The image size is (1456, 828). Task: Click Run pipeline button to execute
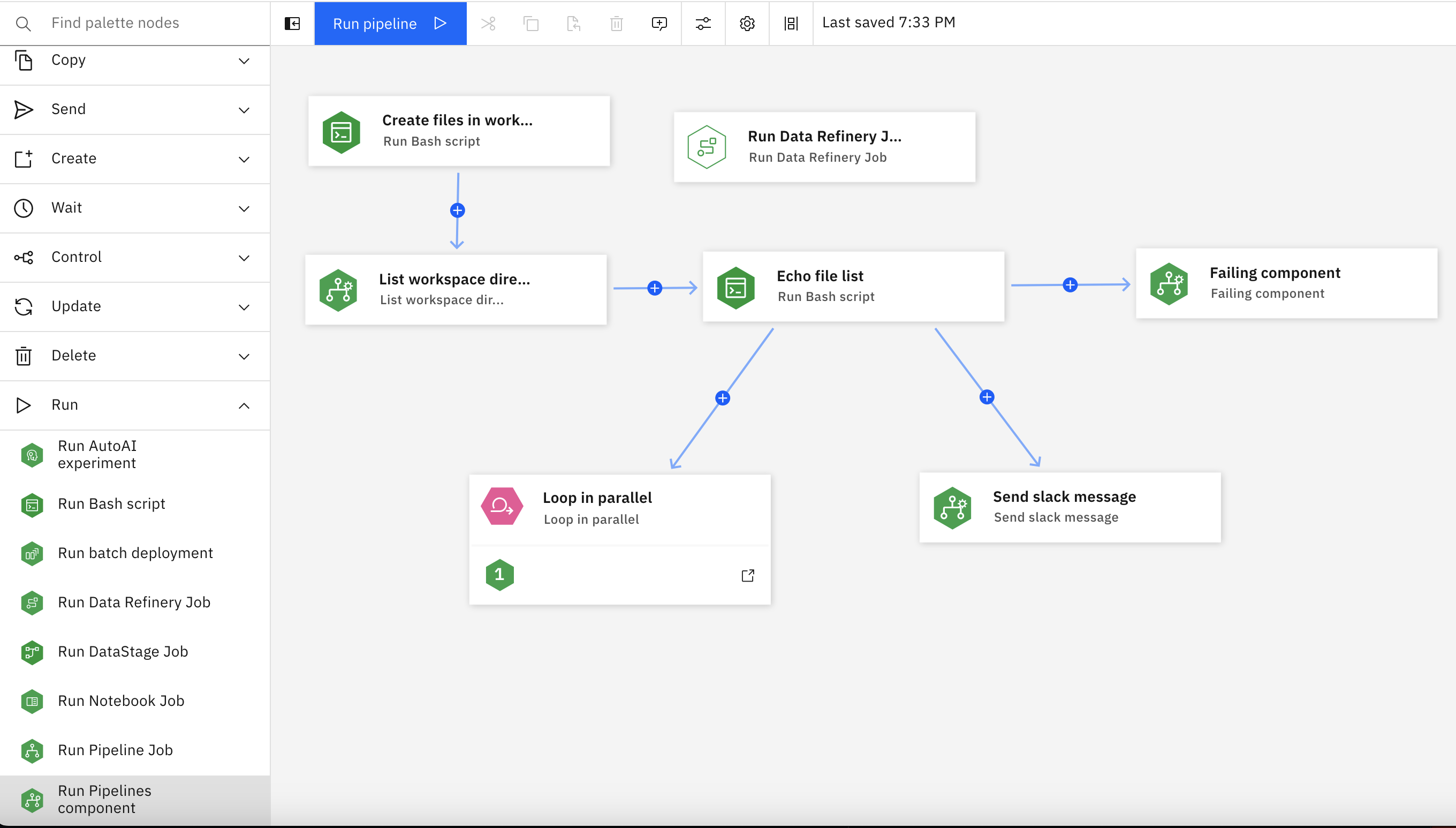coord(390,22)
